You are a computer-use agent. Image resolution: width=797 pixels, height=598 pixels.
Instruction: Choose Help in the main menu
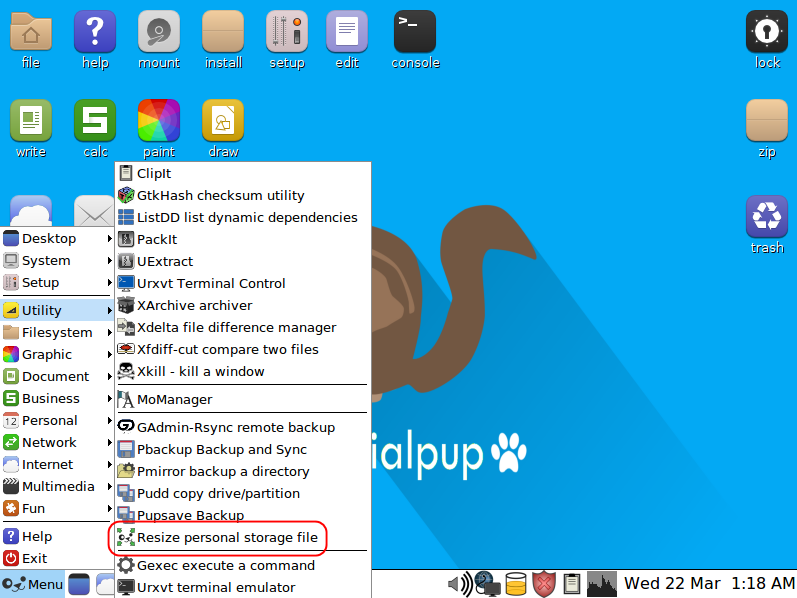pyautogui.click(x=57, y=536)
